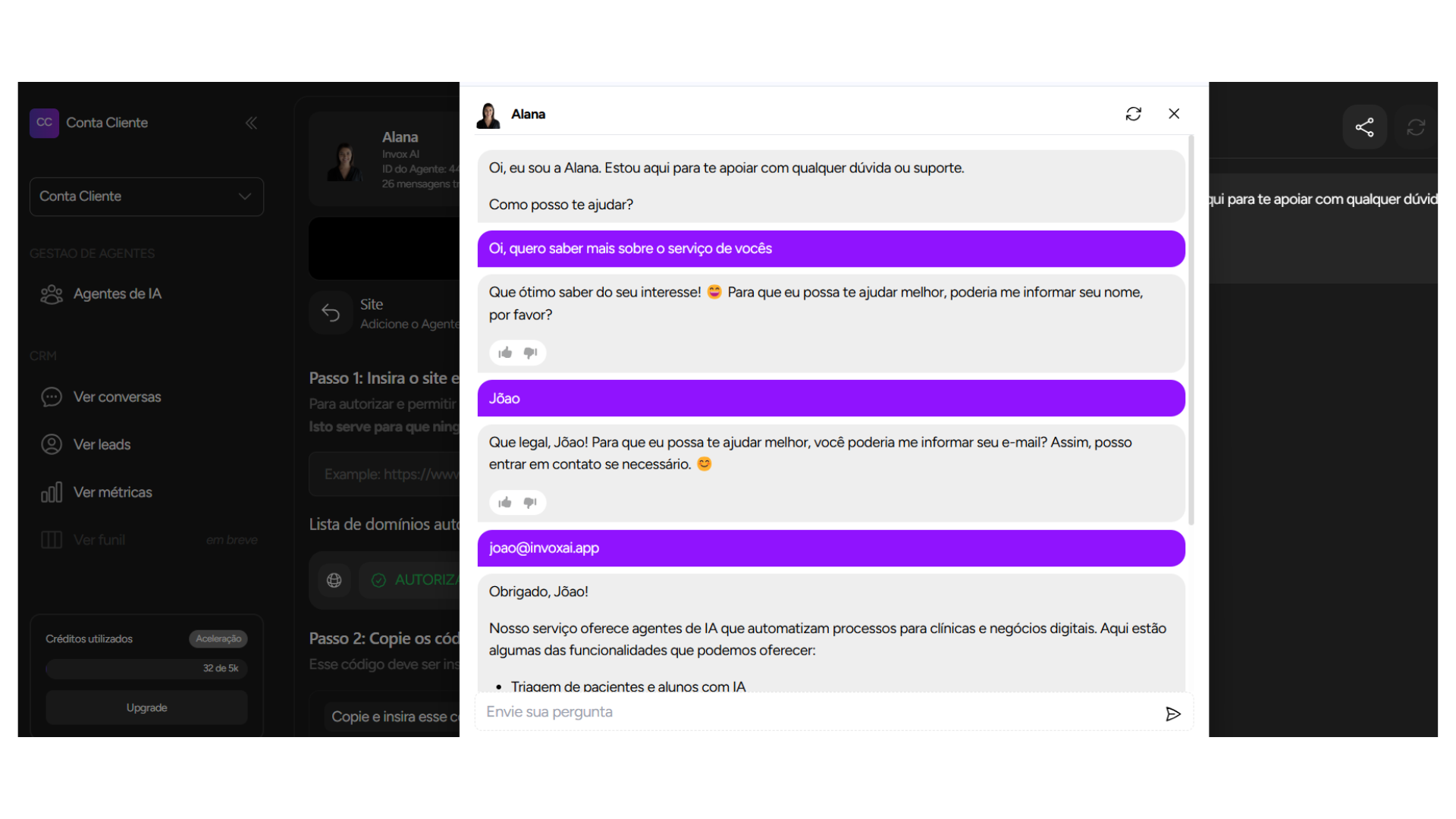Open Ver conversas in the CRM menu
The height and width of the screenshot is (819, 1456).
pos(117,397)
